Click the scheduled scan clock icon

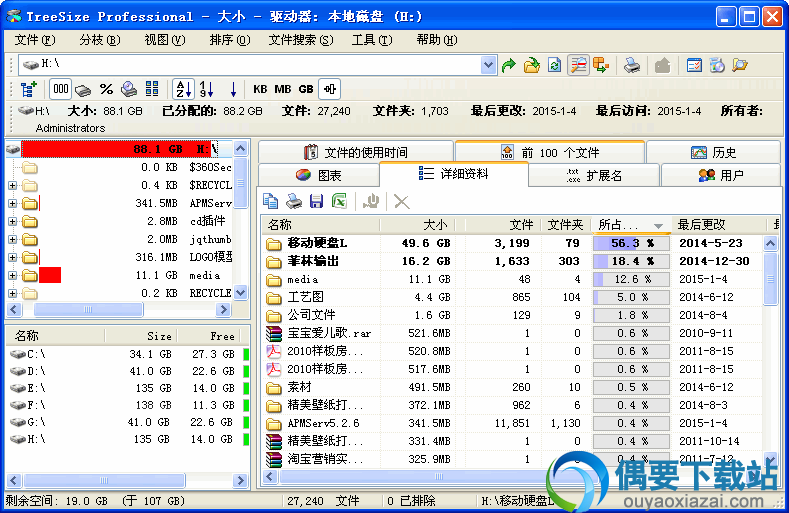717,65
